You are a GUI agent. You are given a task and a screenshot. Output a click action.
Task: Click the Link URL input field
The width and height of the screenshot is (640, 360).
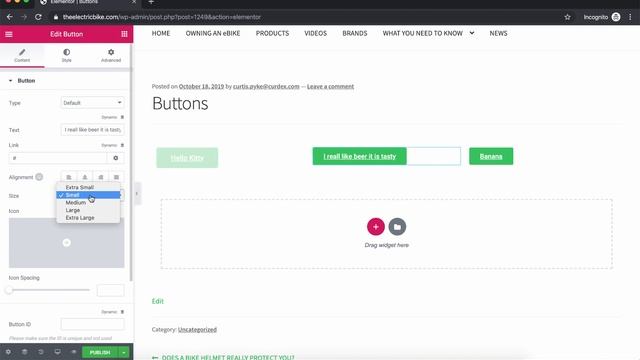58,158
